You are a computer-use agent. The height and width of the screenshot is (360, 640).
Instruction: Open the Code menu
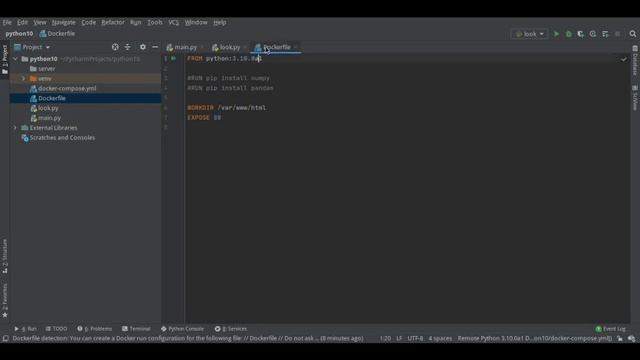coord(88,22)
